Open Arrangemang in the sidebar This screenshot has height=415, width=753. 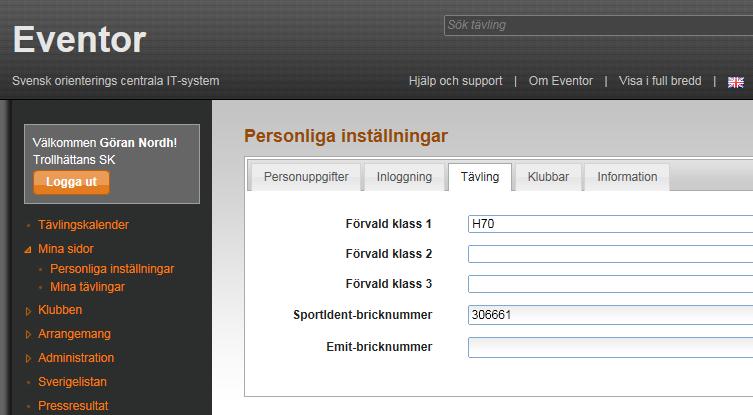74,334
